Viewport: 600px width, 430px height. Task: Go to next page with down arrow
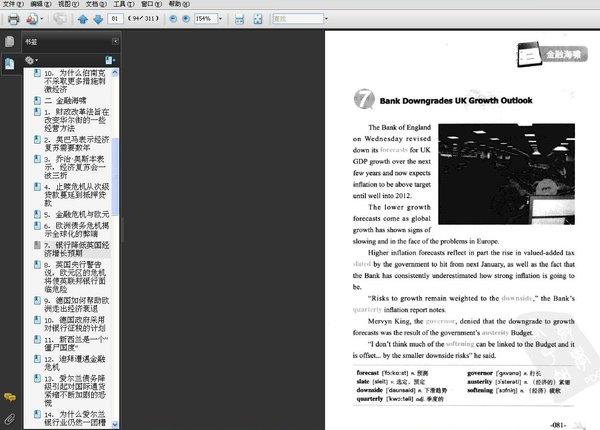click(98, 19)
